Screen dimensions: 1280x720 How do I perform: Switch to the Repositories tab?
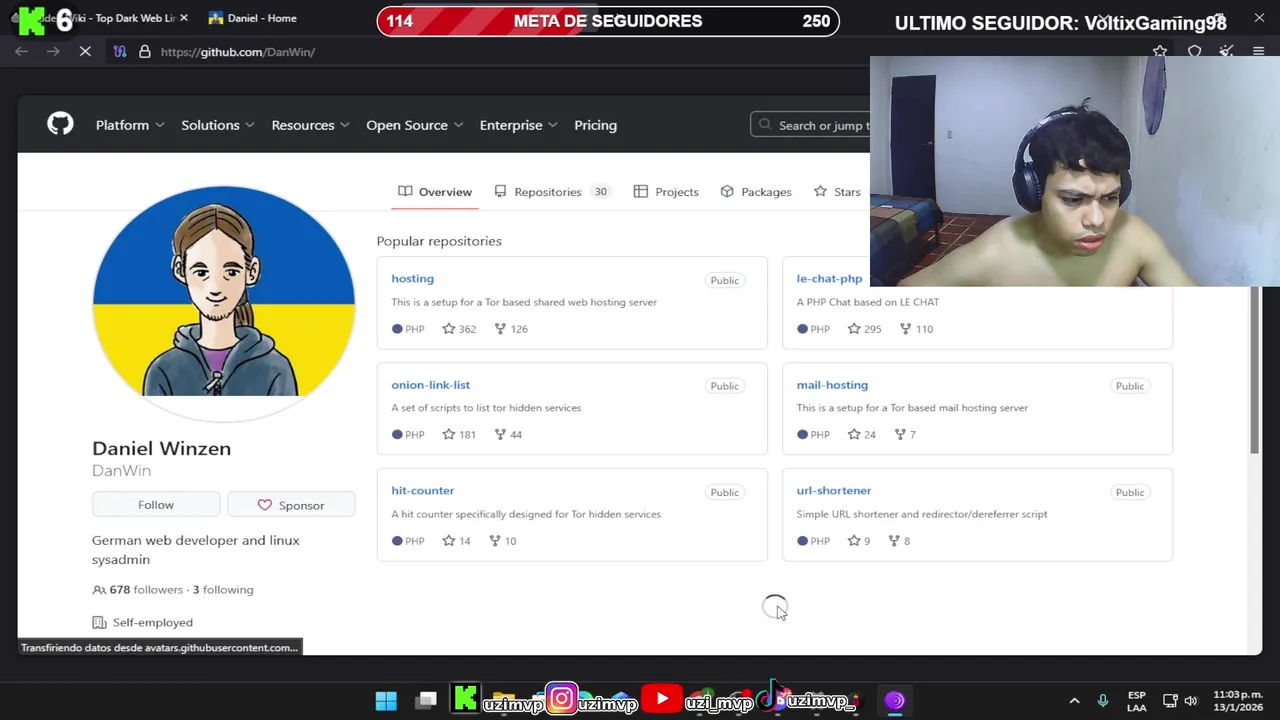(551, 192)
